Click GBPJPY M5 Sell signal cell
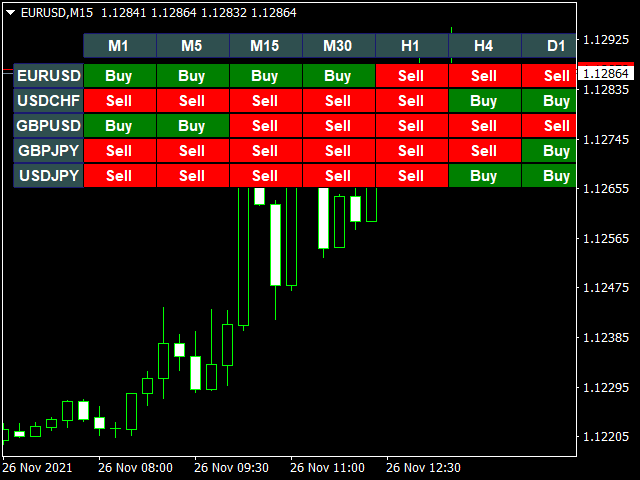The width and height of the screenshot is (640, 480). tap(193, 151)
